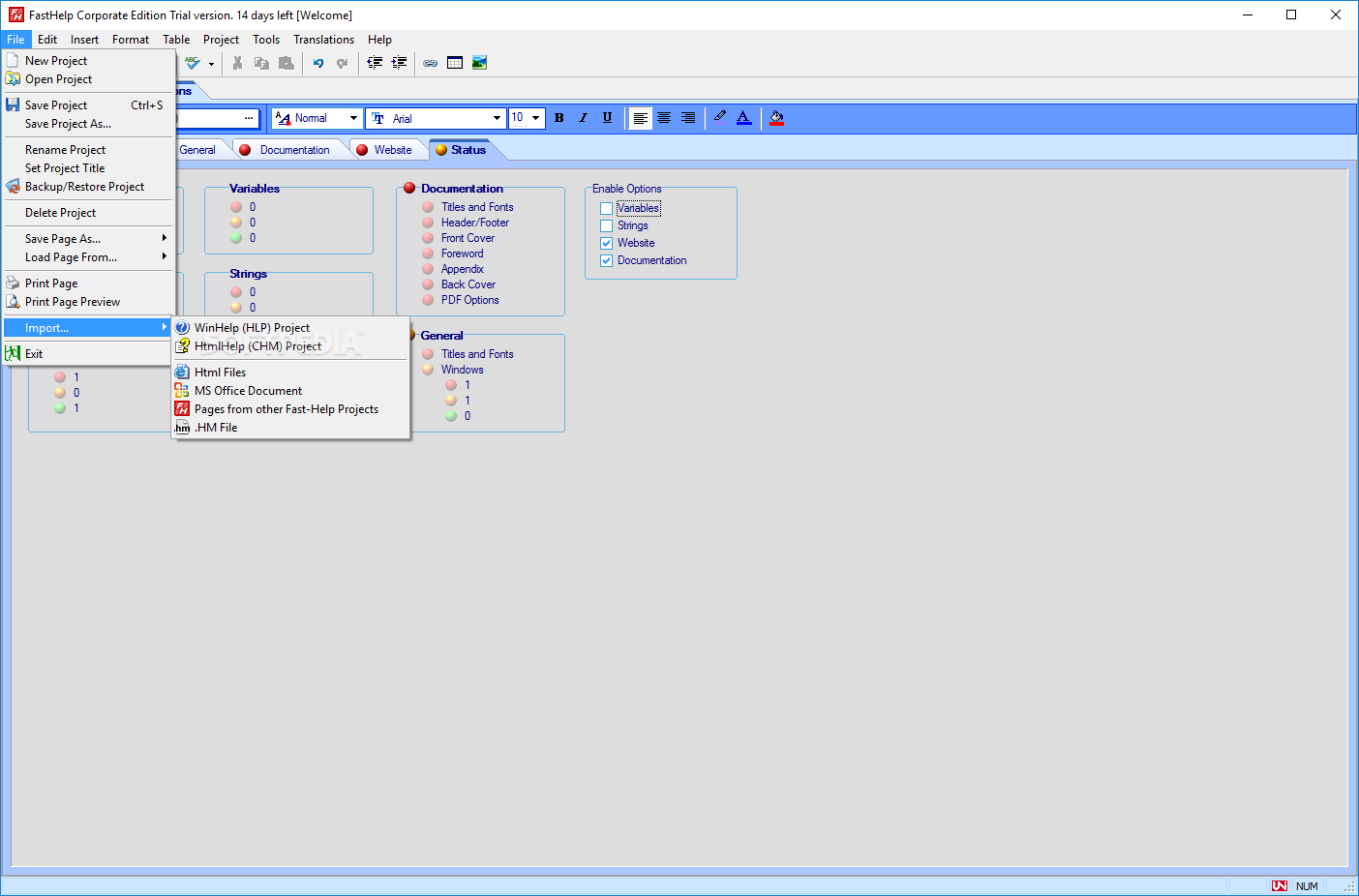
Task: Open the Tools menu
Action: click(x=266, y=40)
